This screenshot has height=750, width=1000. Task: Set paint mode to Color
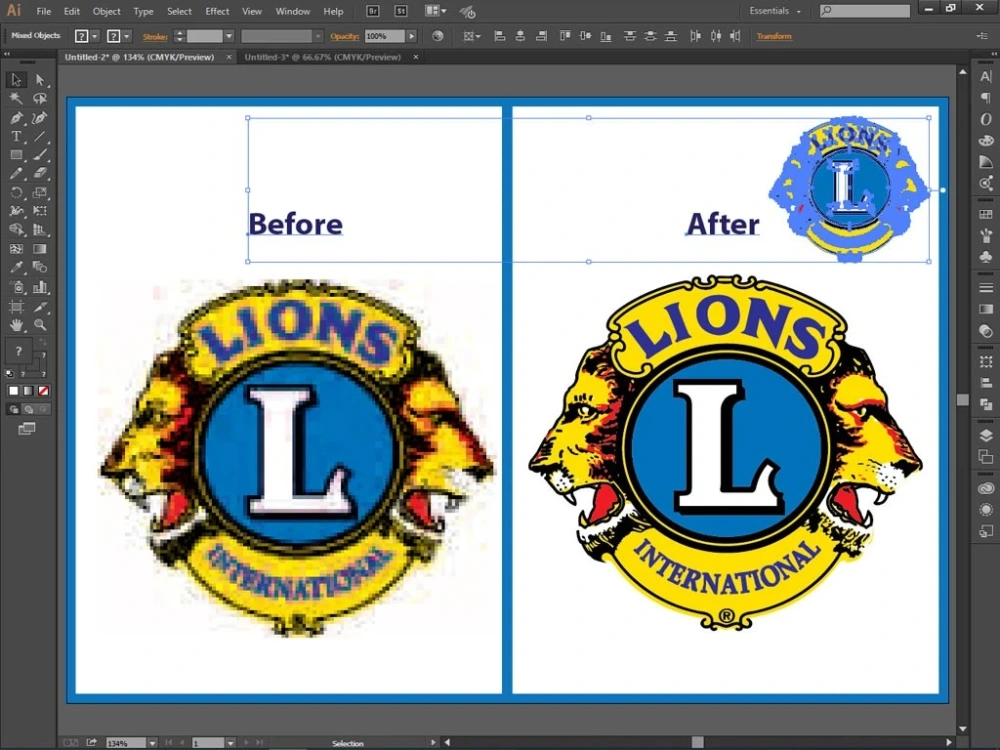13,391
